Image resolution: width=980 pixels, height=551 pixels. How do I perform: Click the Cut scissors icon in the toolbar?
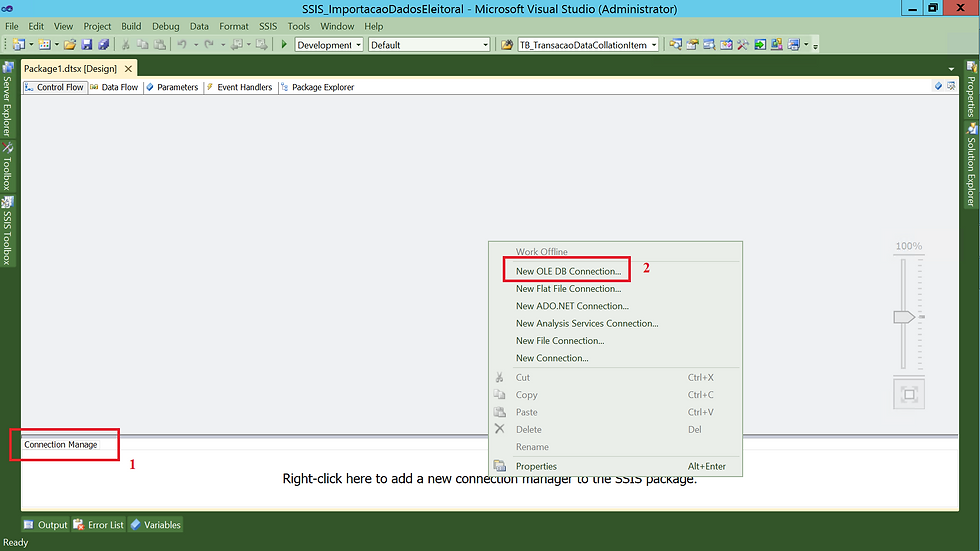[x=126, y=44]
